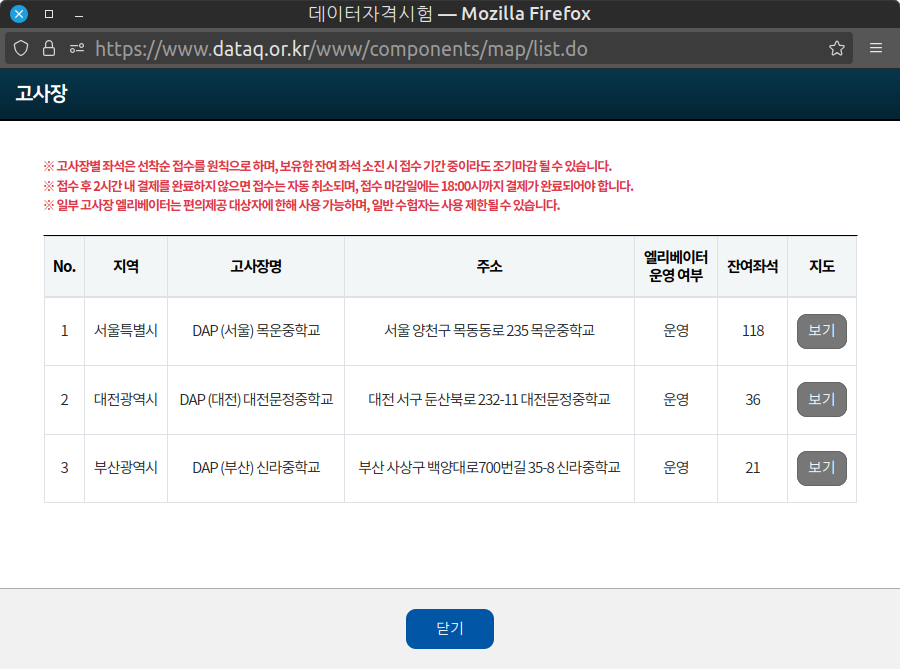
Task: Click 운영 elevator status in Seoul row
Action: coord(676,331)
